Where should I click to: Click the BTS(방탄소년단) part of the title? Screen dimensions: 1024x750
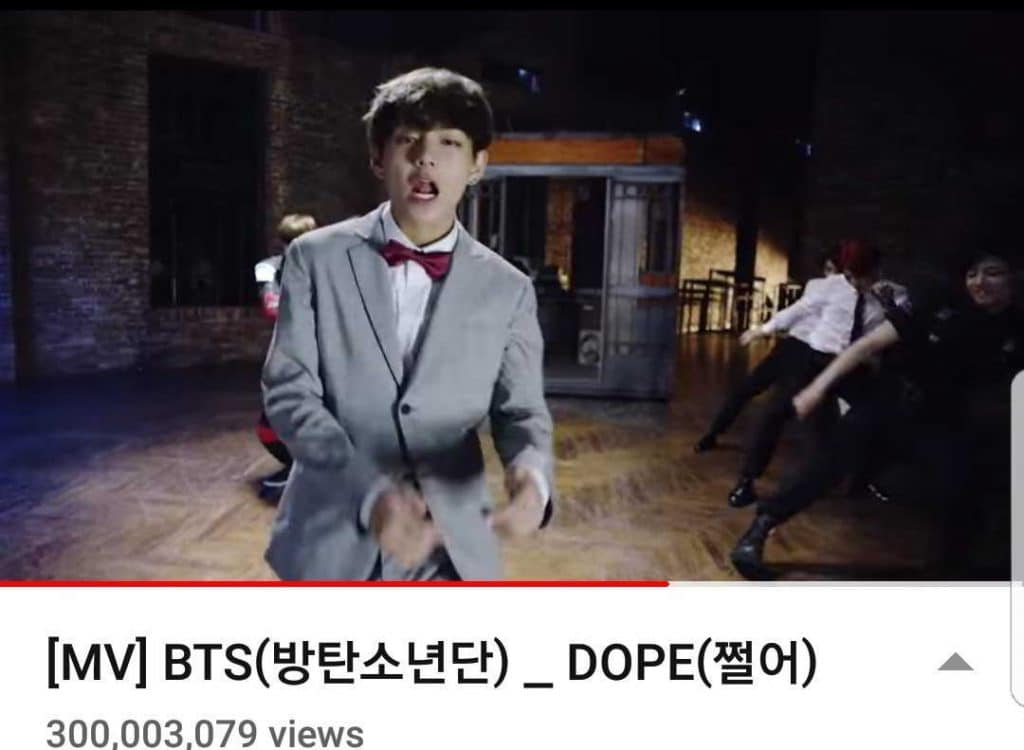336,662
